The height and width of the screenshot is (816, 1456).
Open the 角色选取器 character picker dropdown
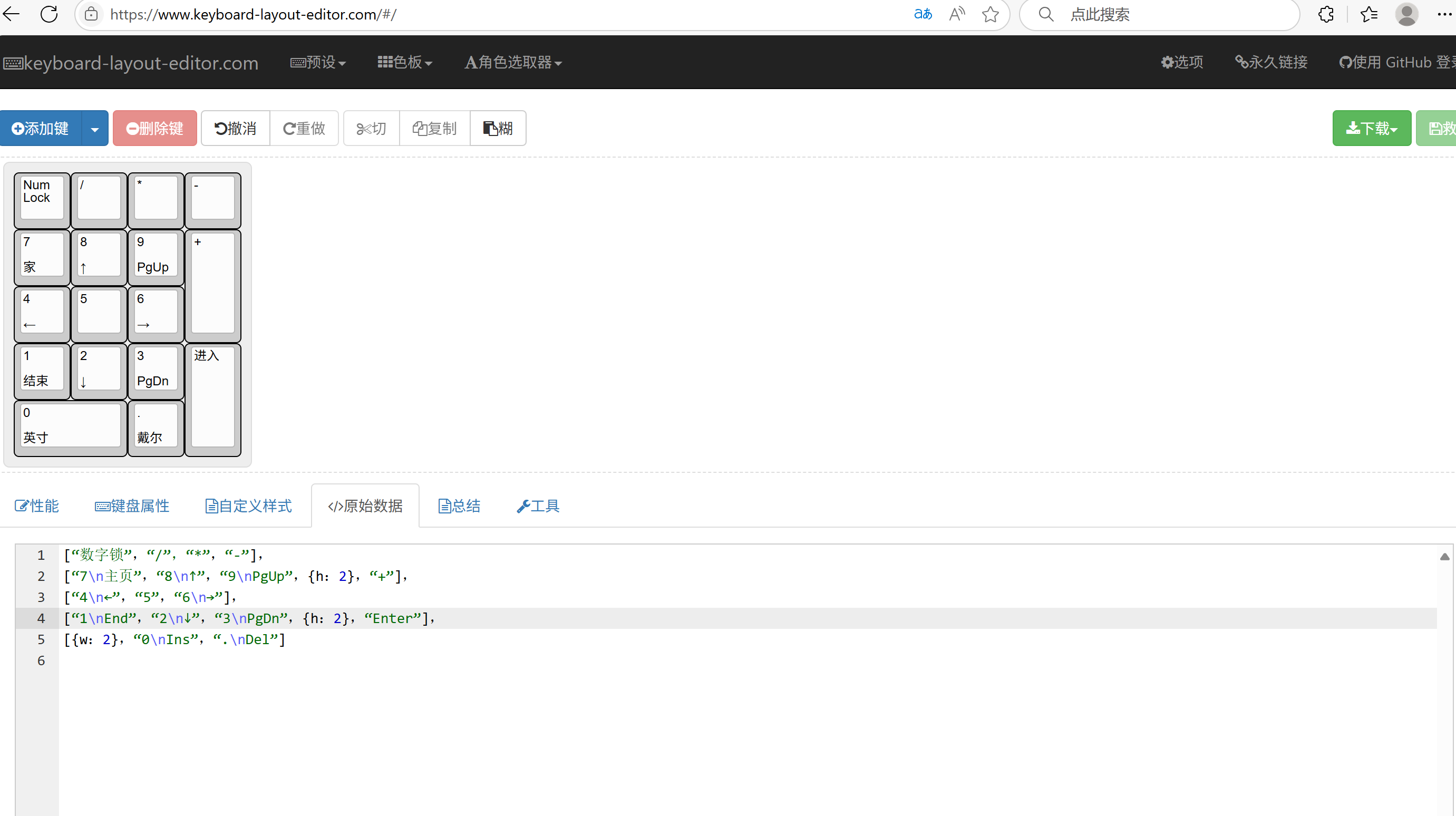512,62
